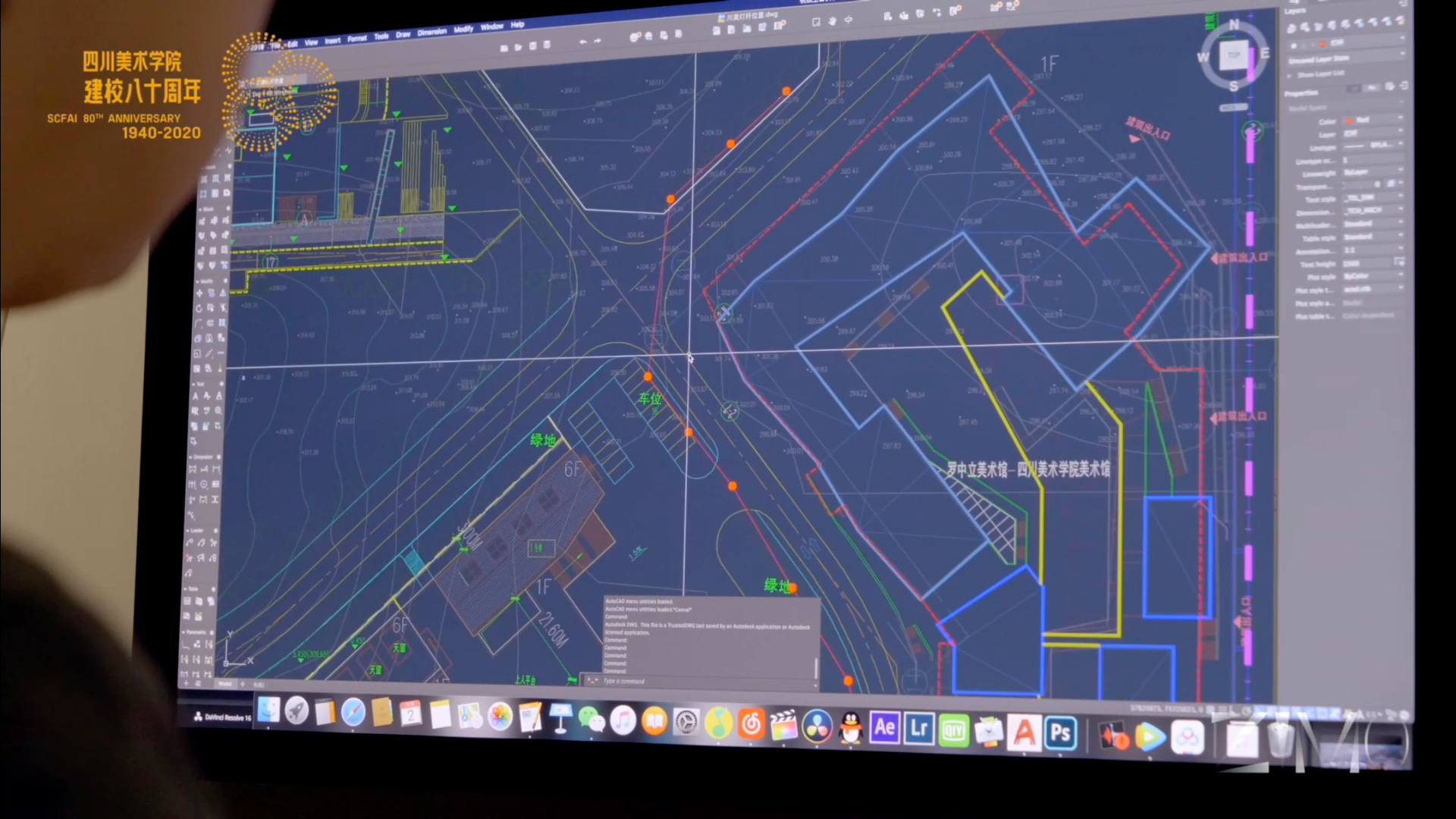
Task: Open the Lineweight ByLayer dropdown
Action: pyautogui.click(x=1373, y=172)
